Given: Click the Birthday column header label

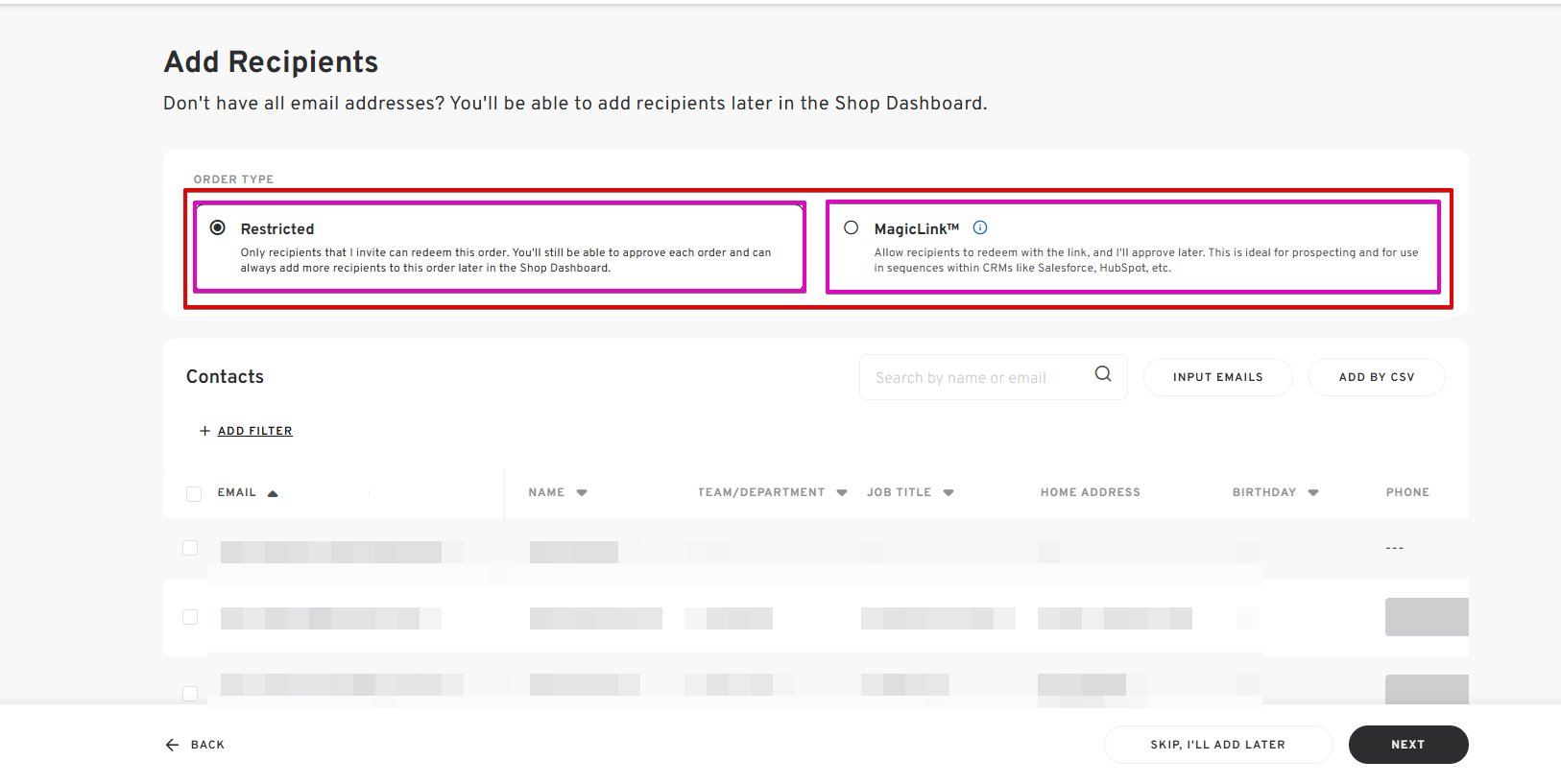Looking at the screenshot, I should tap(1264, 492).
